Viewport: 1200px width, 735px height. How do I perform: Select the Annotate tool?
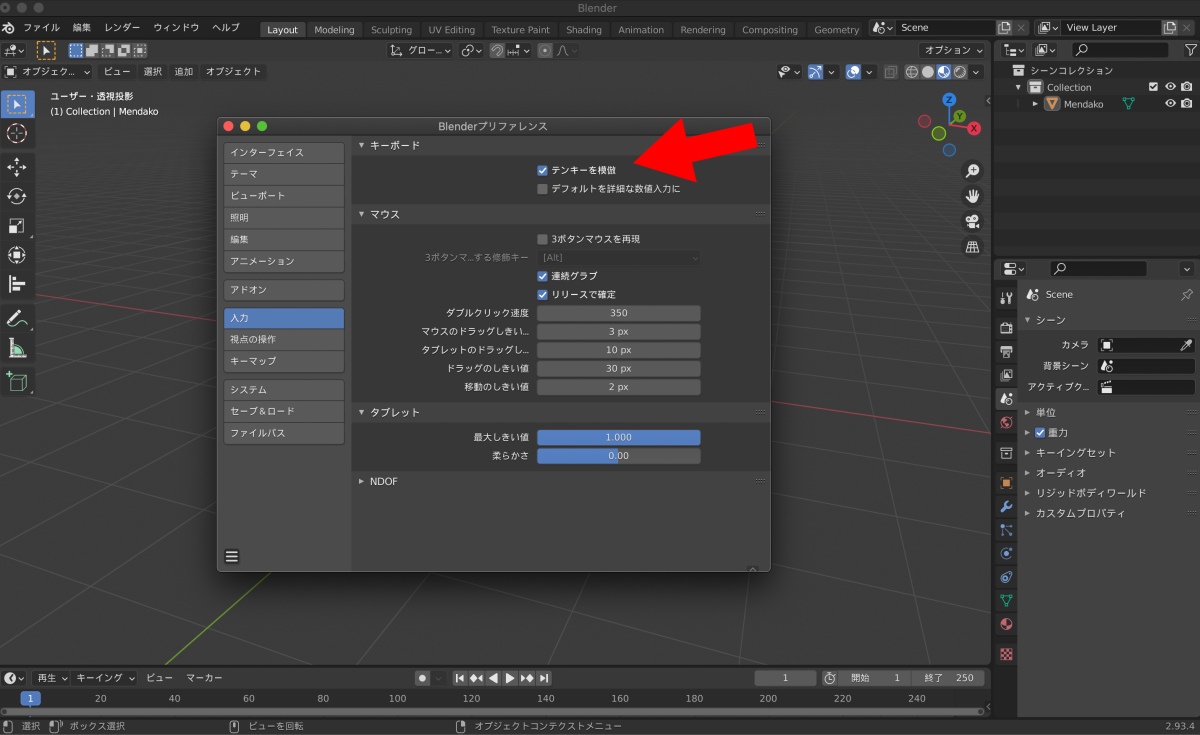(x=17, y=319)
